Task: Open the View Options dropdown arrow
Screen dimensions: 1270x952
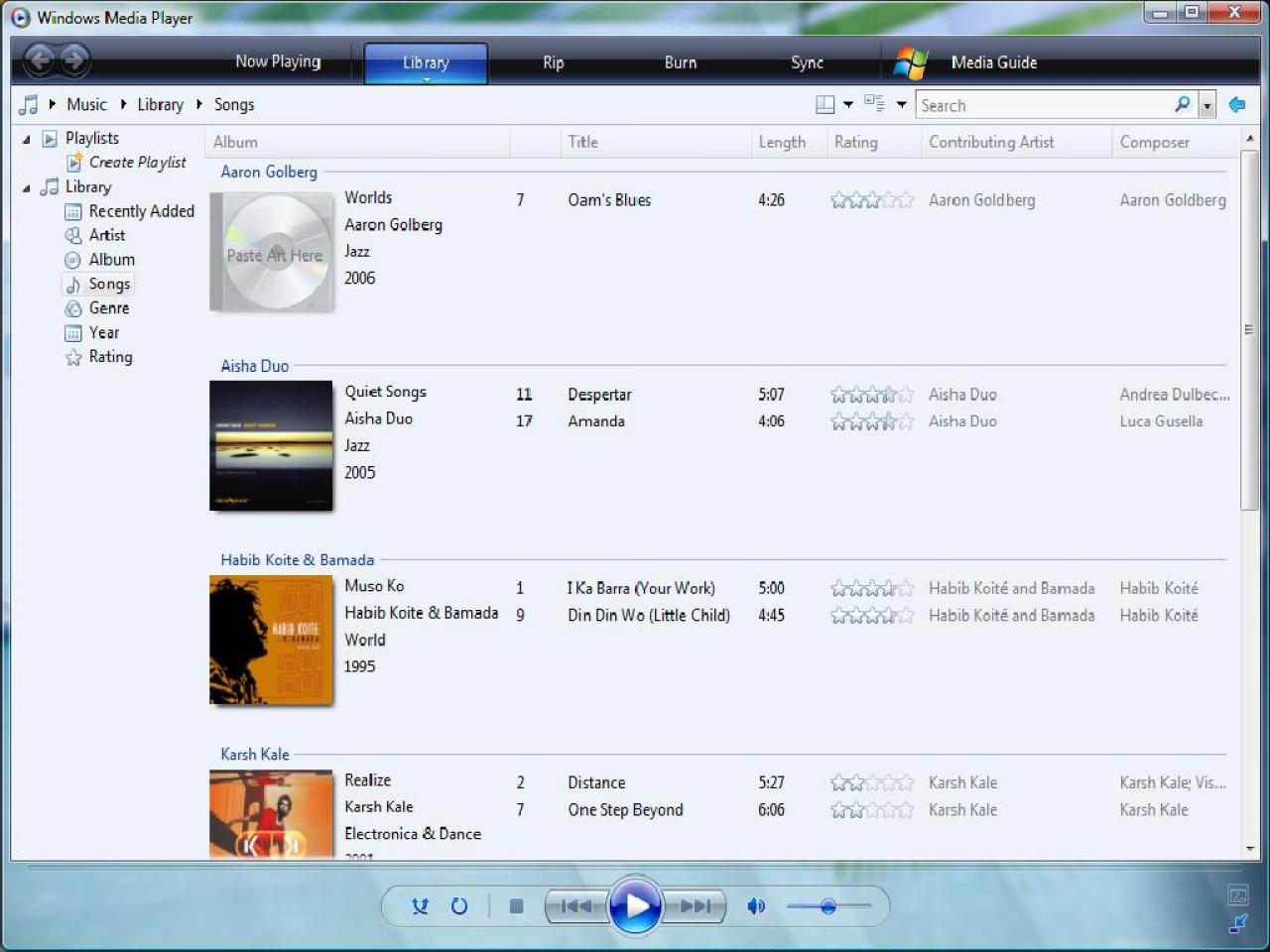Action: coord(901,104)
